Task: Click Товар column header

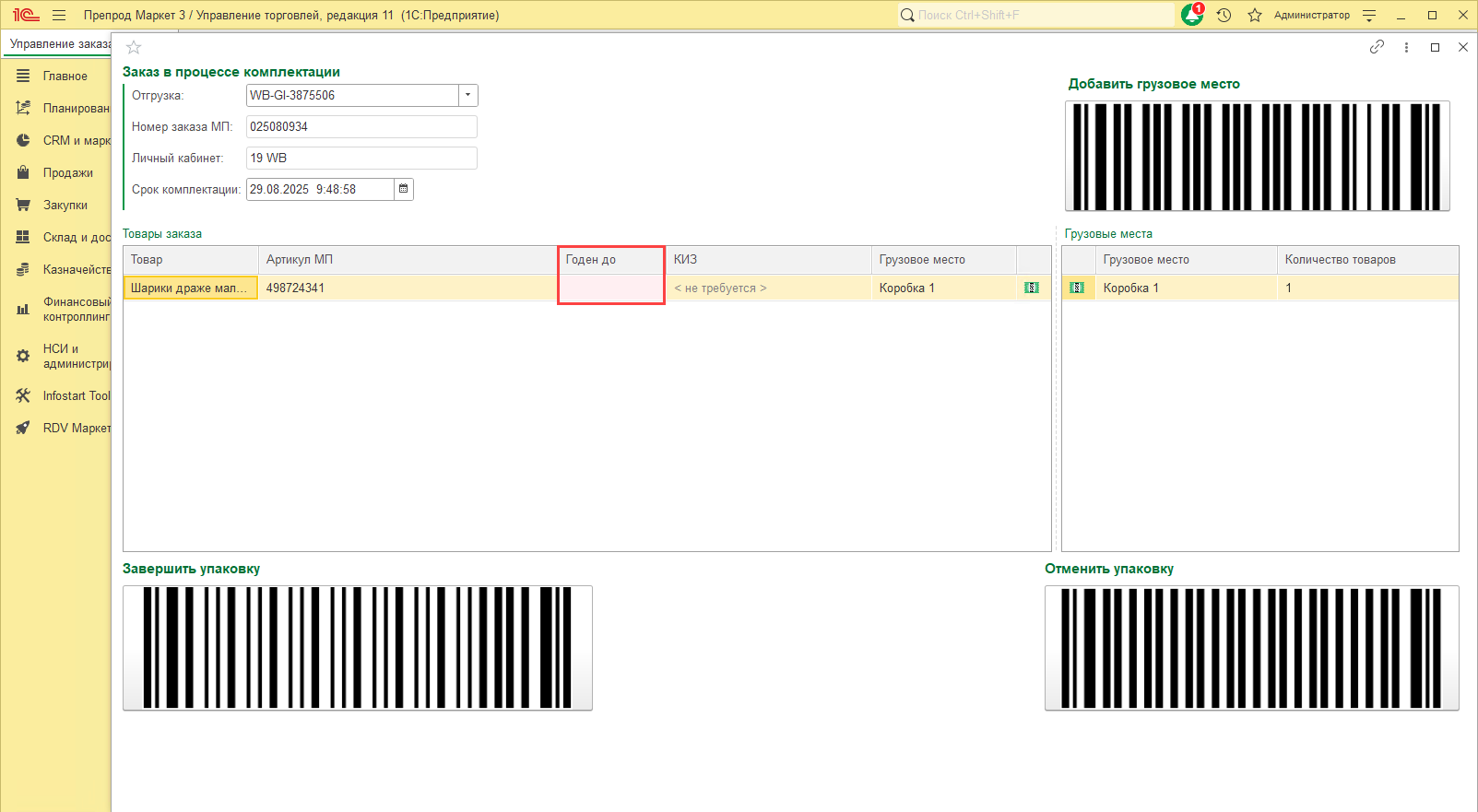Action: [x=191, y=260]
